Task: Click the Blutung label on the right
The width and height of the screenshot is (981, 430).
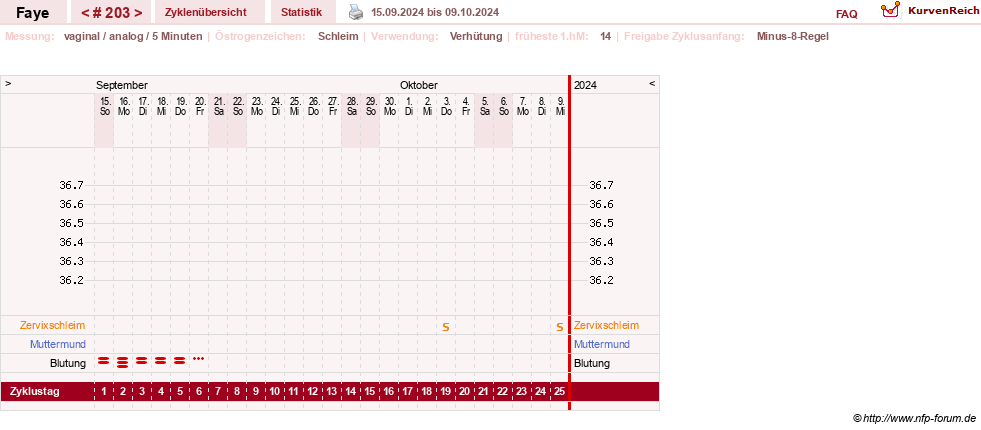Action: tap(592, 363)
